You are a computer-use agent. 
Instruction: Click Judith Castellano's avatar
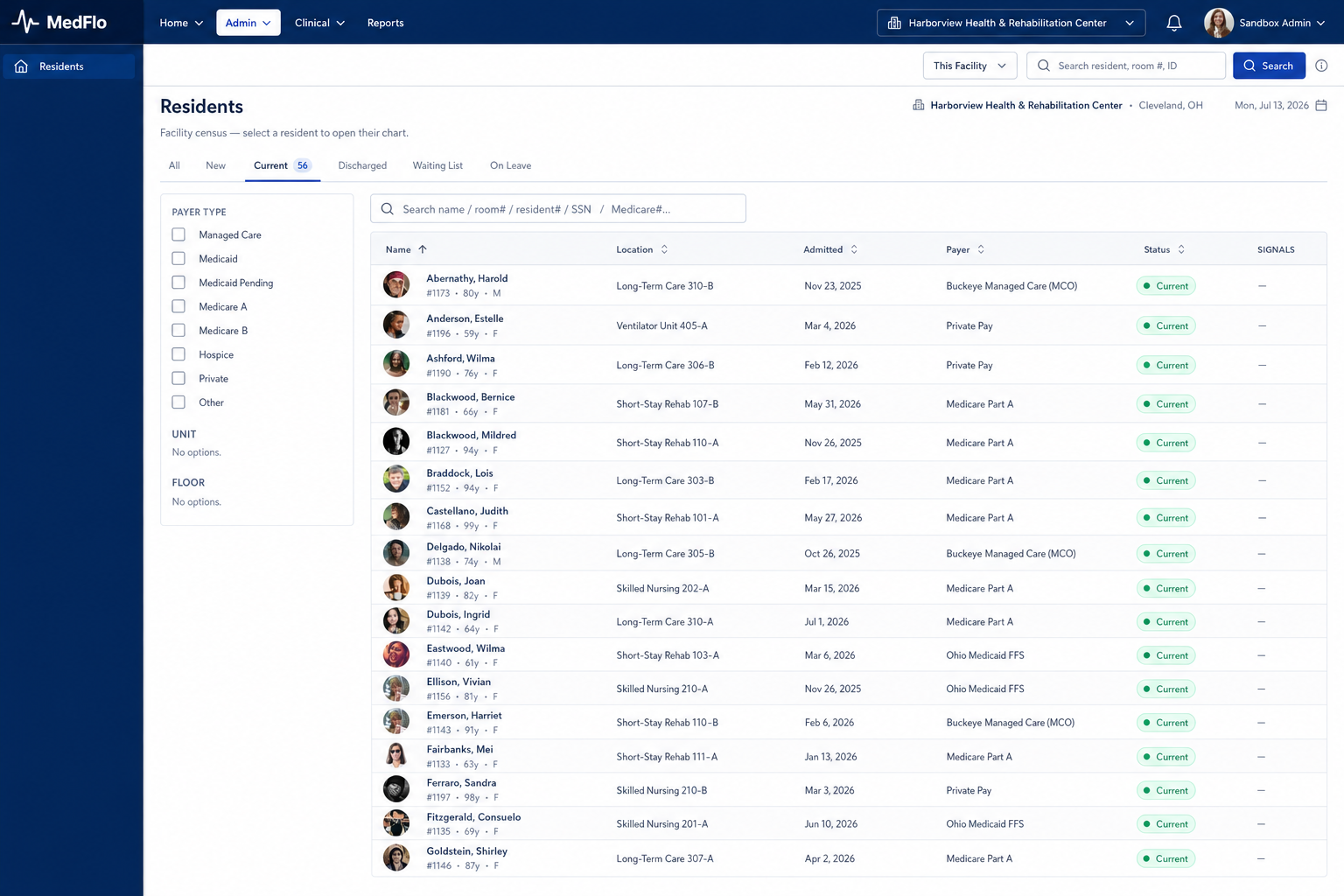click(x=396, y=517)
